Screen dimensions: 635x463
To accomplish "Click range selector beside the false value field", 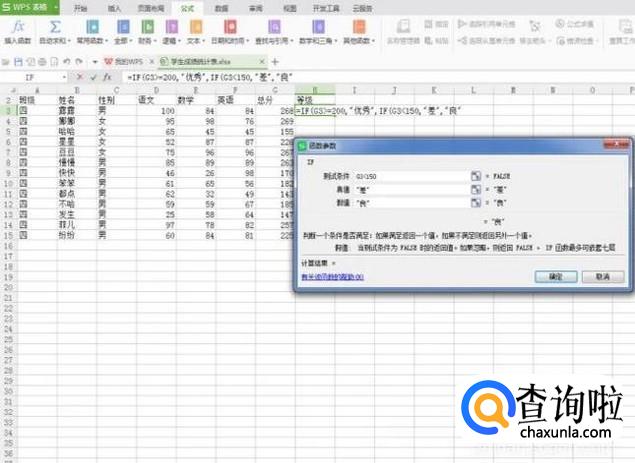I will pyautogui.click(x=476, y=203).
